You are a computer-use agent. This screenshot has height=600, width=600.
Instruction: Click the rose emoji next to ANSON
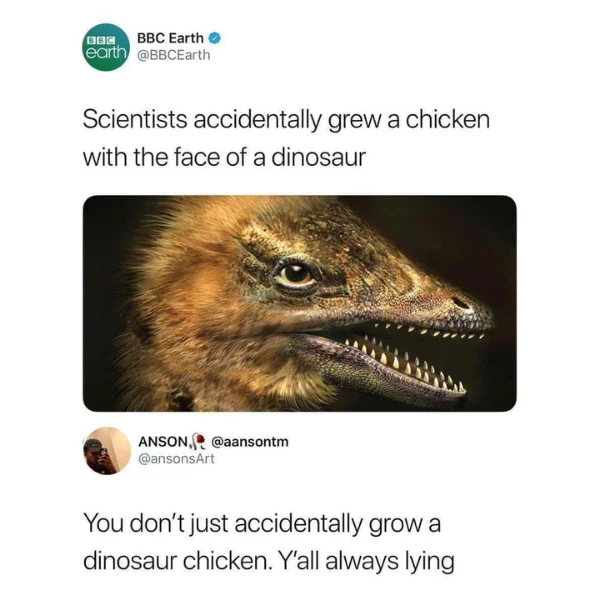pyautogui.click(x=199, y=441)
